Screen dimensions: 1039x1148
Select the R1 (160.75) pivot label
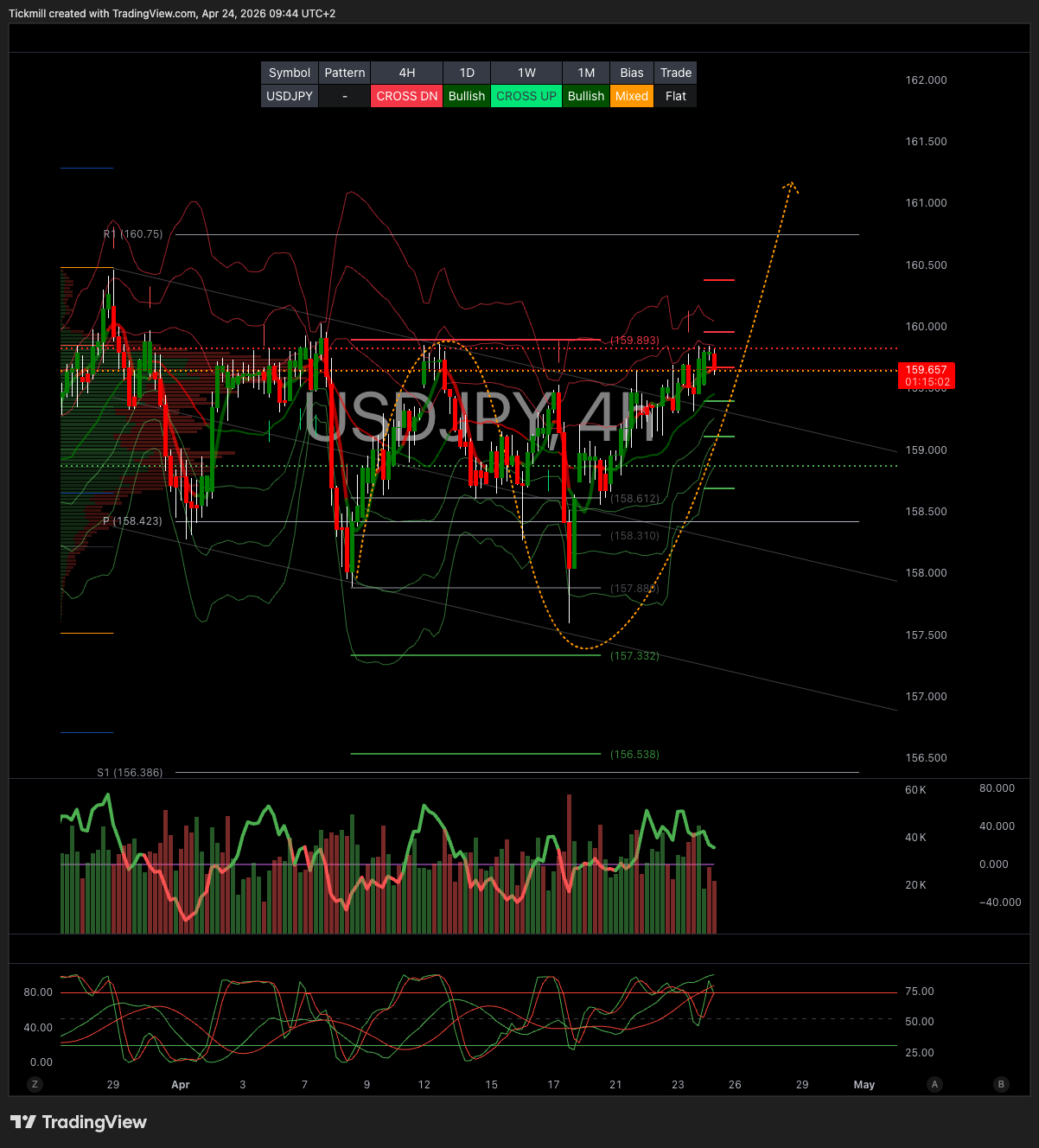pos(133,234)
